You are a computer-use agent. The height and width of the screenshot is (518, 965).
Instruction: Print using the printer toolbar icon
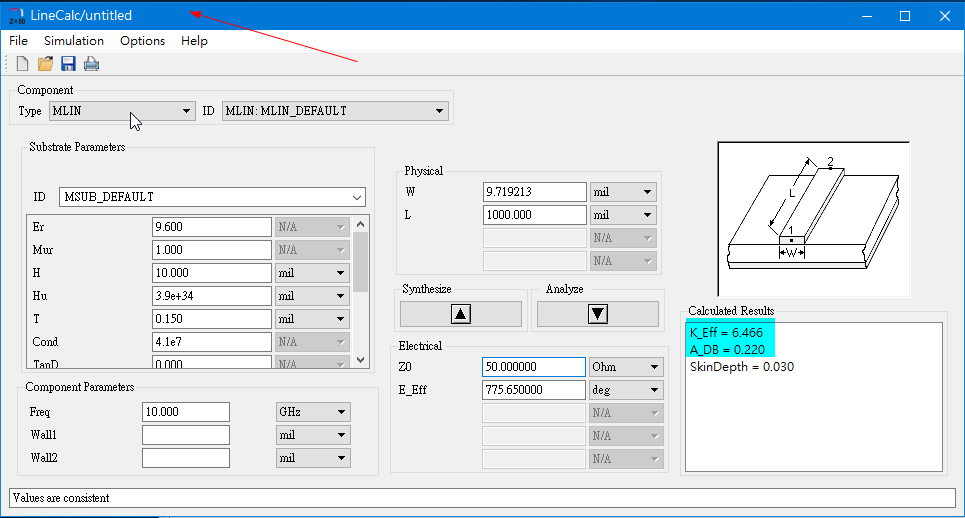click(91, 63)
